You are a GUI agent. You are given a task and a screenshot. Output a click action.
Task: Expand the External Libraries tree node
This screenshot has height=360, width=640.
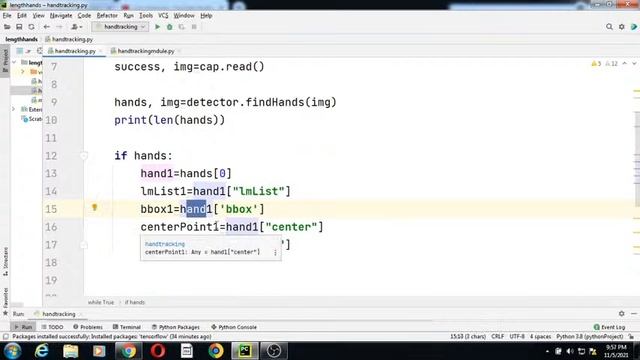[13, 109]
